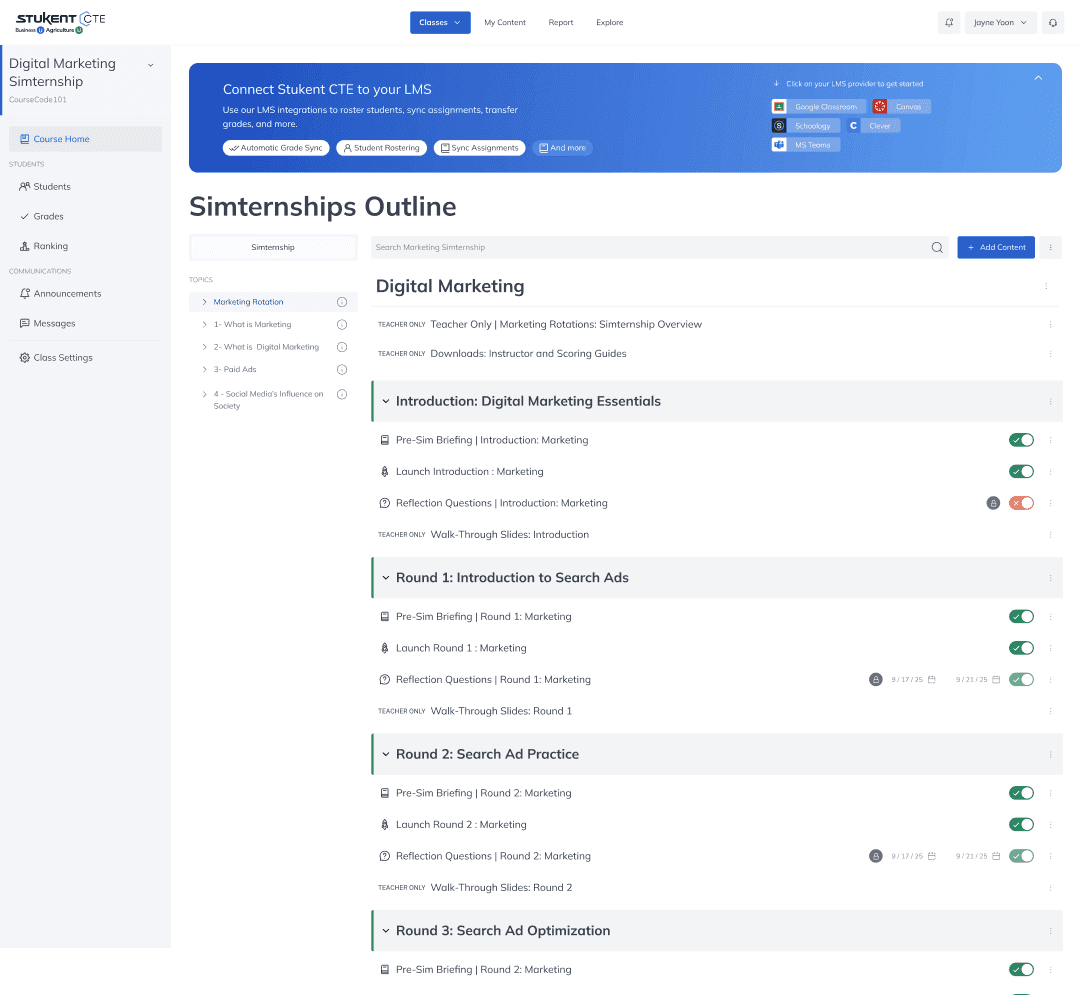Select the Simternship tab box
This screenshot has height=995, width=1080.
[x=273, y=247]
